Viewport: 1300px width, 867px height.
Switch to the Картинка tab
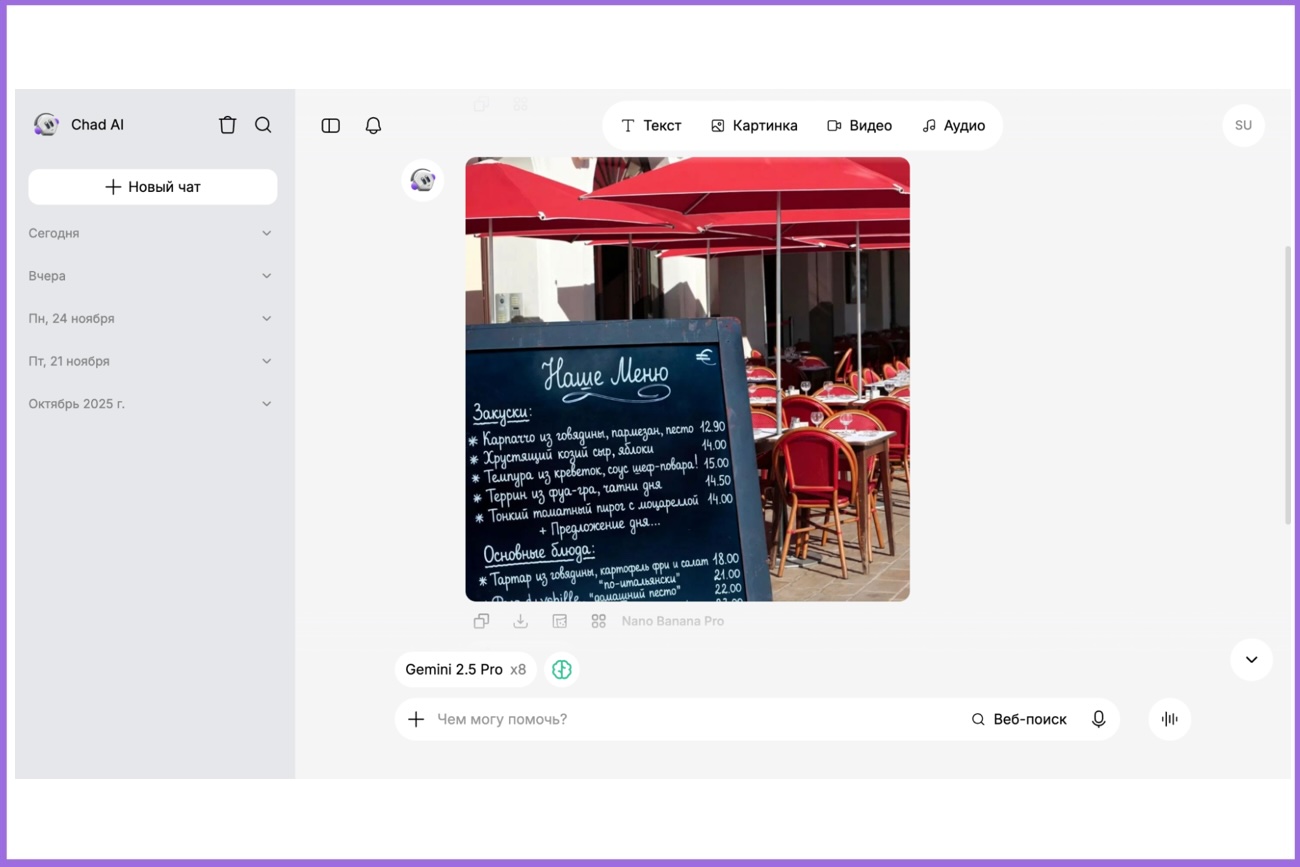(754, 125)
